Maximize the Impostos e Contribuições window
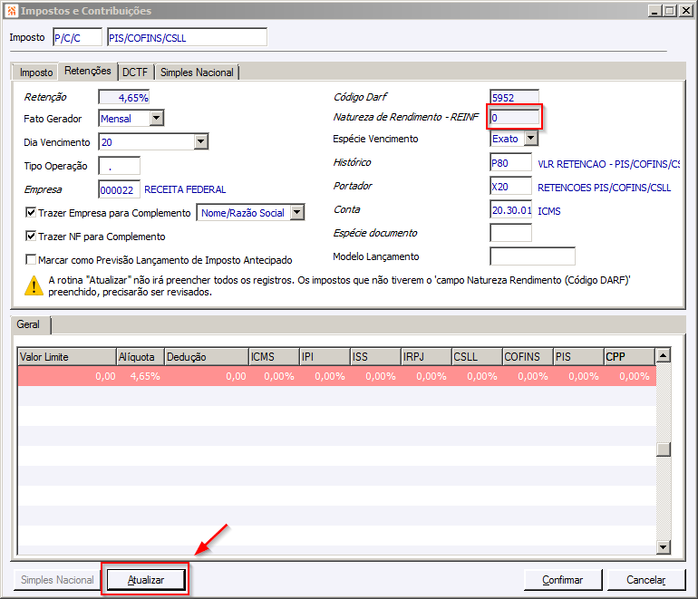Image resolution: width=698 pixels, height=599 pixels. pos(670,11)
